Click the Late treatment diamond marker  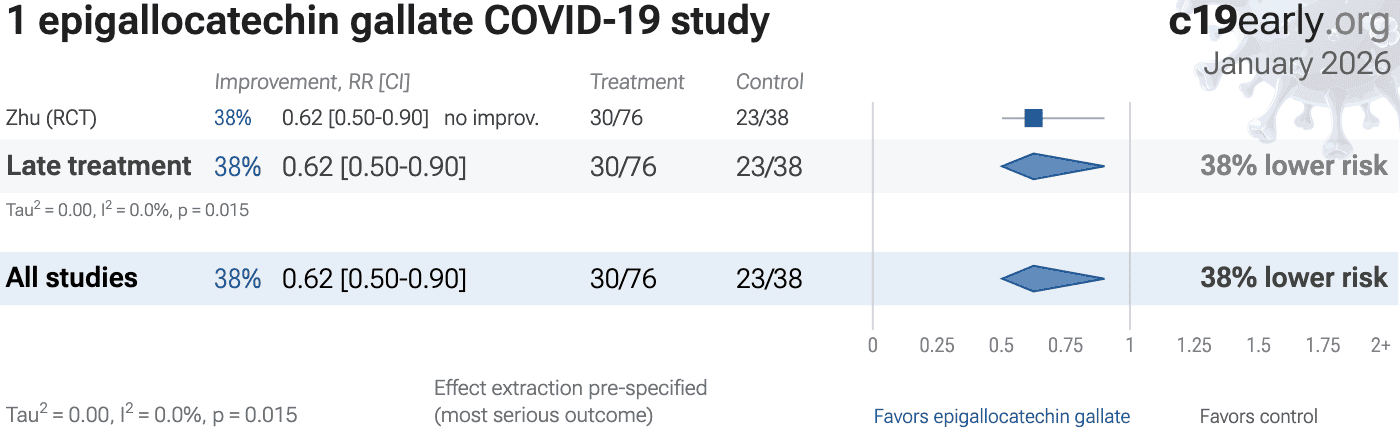[x=1051, y=166]
